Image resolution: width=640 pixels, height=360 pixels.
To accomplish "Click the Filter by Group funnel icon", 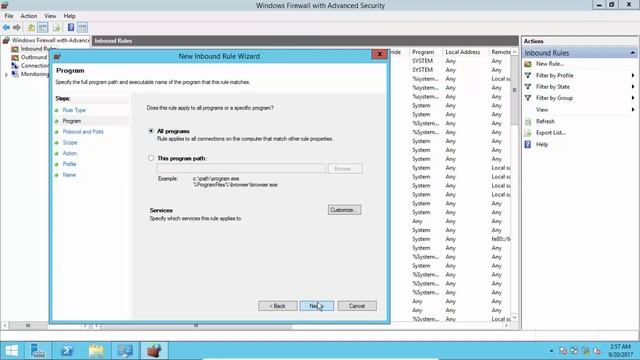I will (x=528, y=98).
